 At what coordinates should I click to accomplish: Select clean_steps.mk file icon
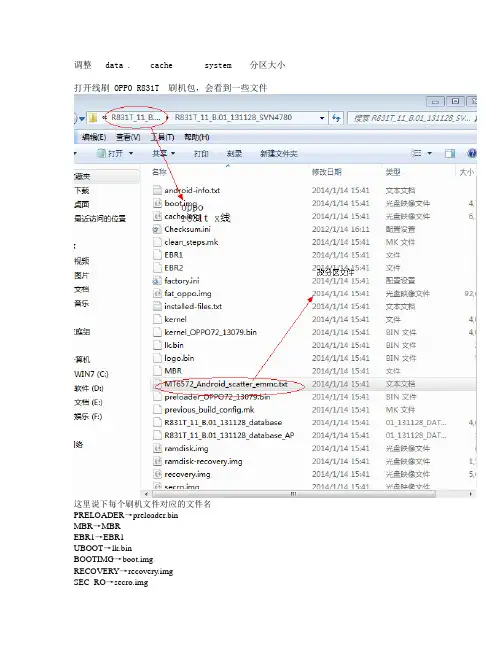click(x=157, y=242)
